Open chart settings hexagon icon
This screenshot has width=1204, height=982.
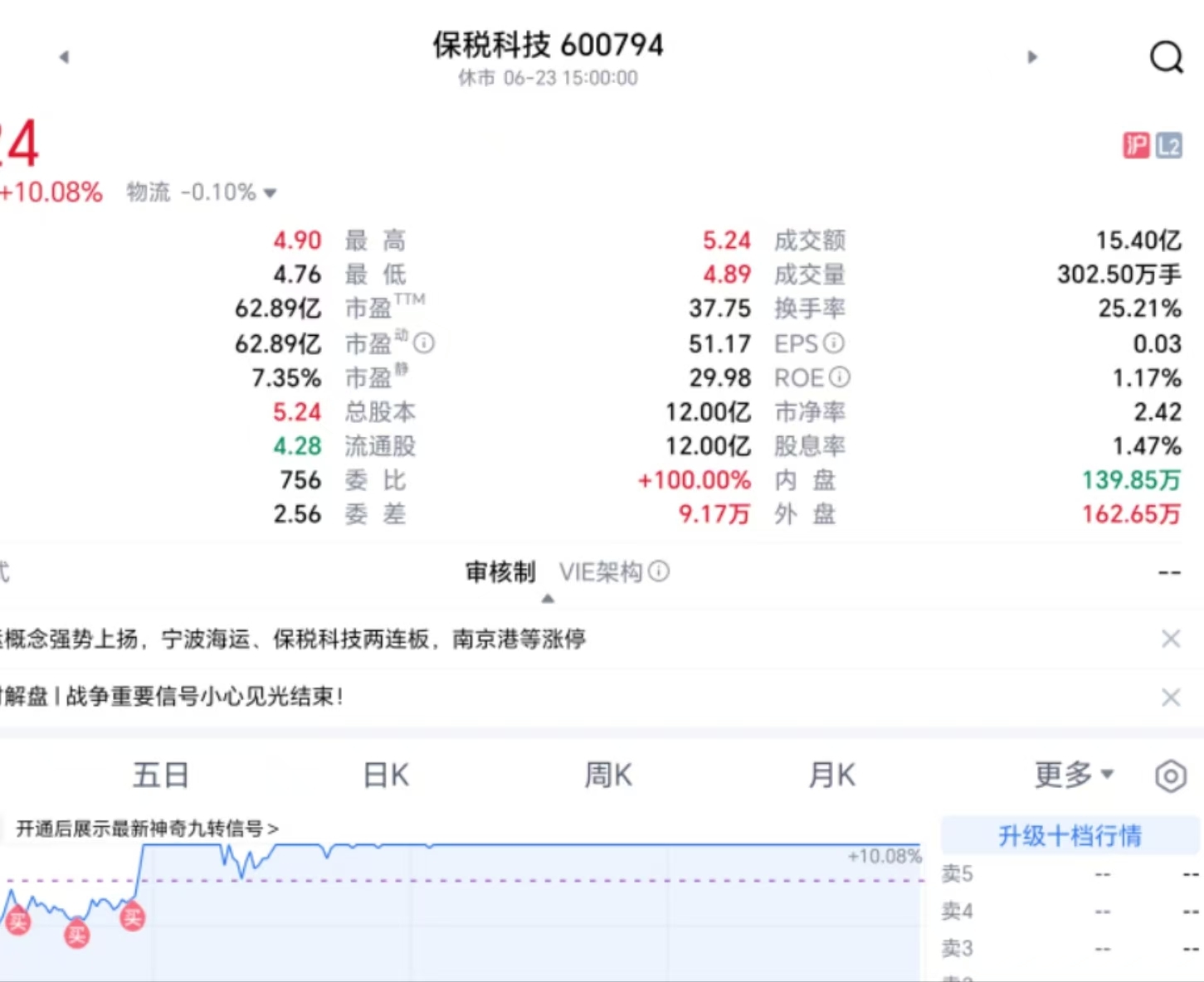1170,776
